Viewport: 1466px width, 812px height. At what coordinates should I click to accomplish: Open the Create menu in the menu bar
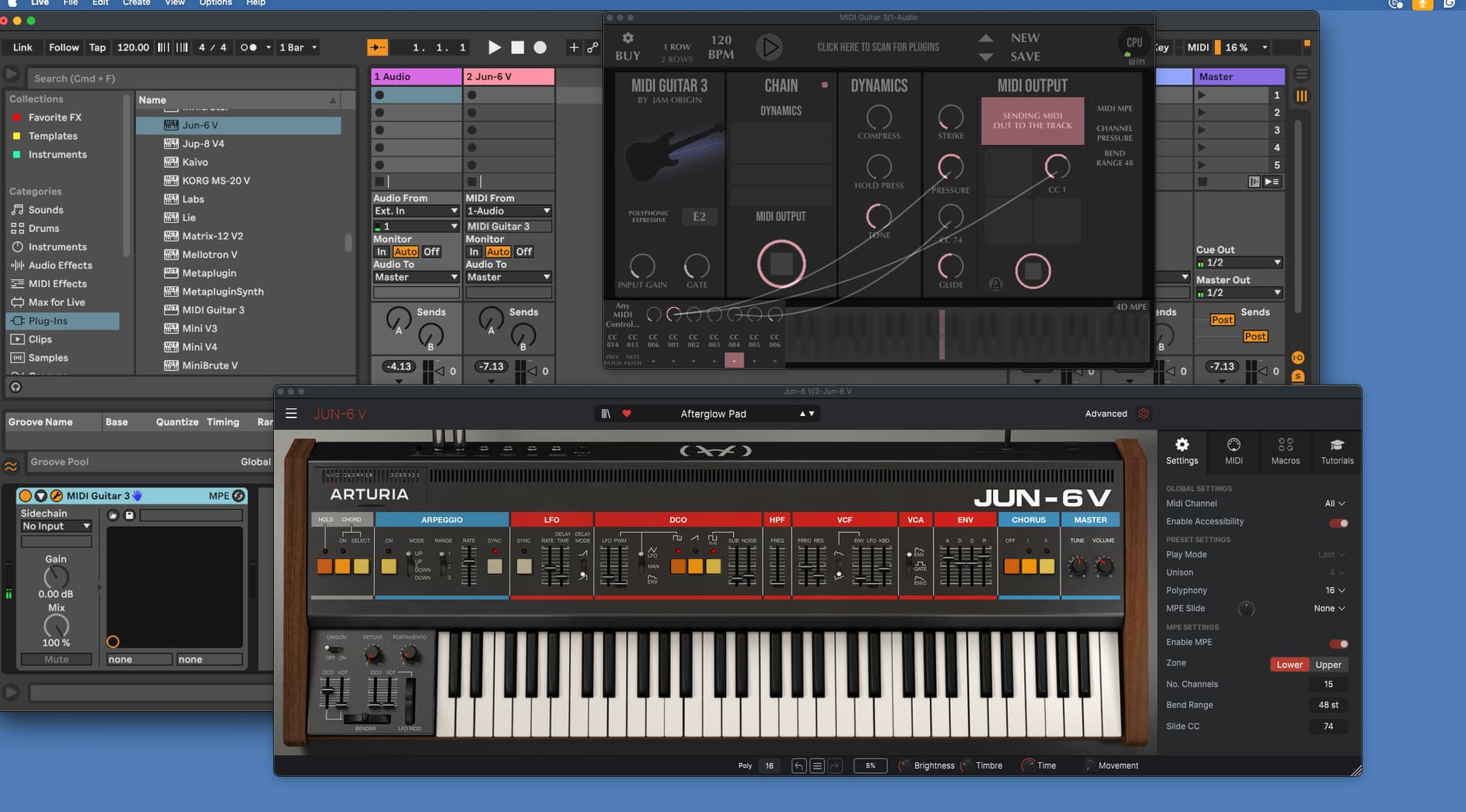point(136,3)
